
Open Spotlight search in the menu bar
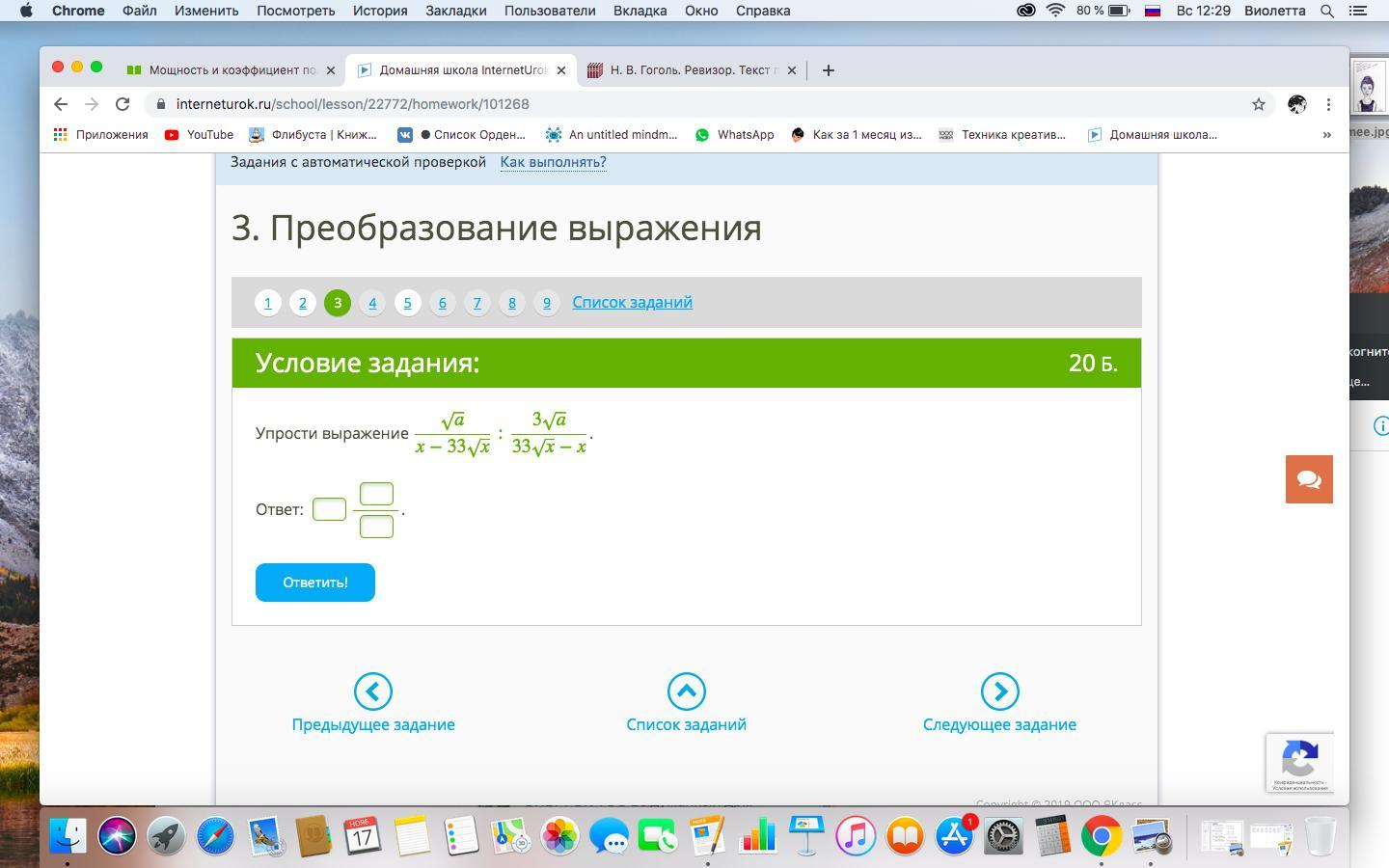(1327, 11)
